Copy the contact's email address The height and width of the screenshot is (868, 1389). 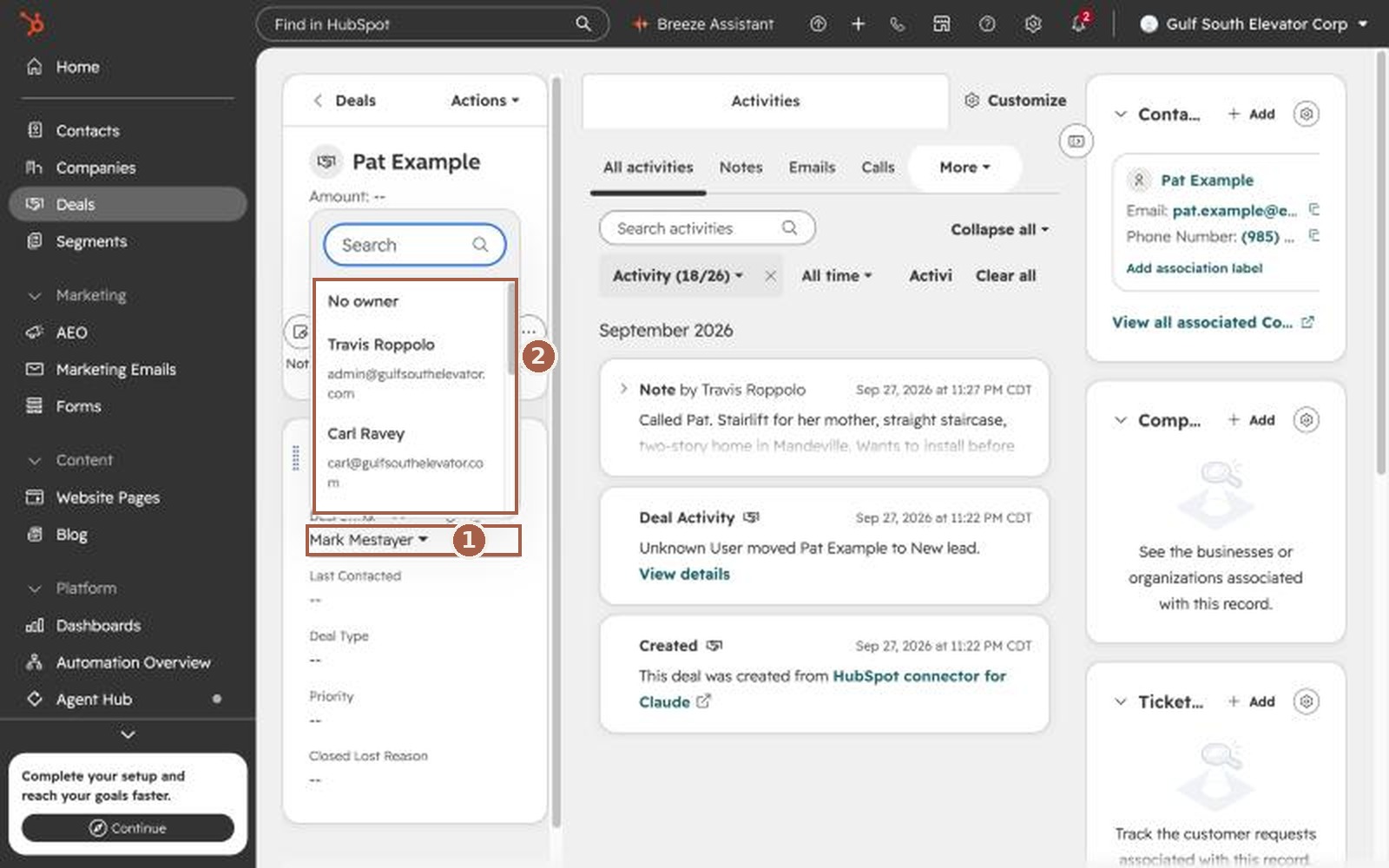point(1313,210)
